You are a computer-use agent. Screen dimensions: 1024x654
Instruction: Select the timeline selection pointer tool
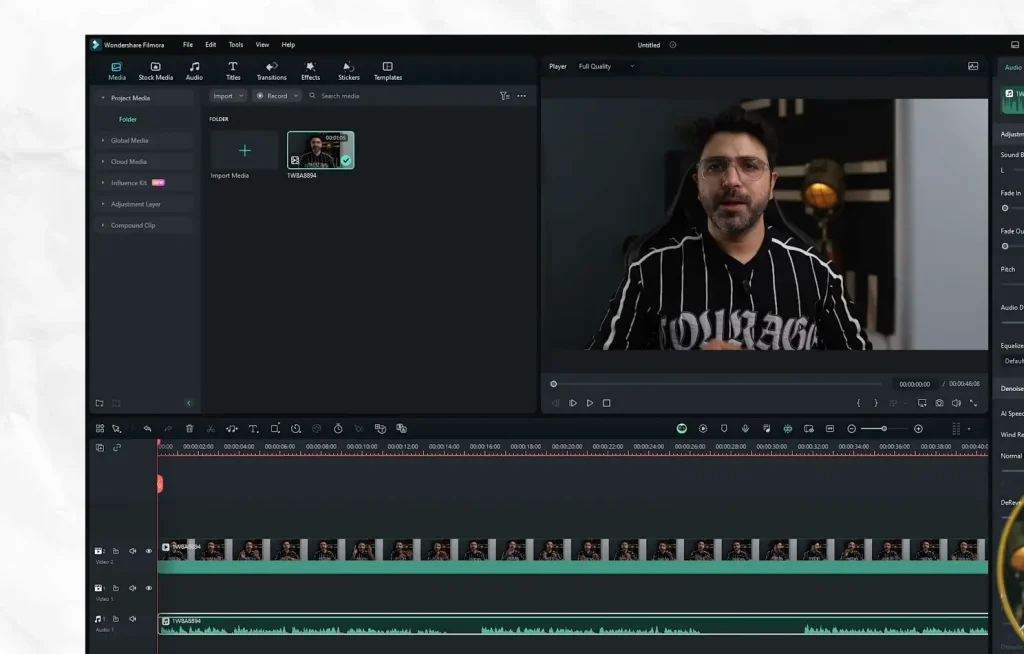point(117,429)
